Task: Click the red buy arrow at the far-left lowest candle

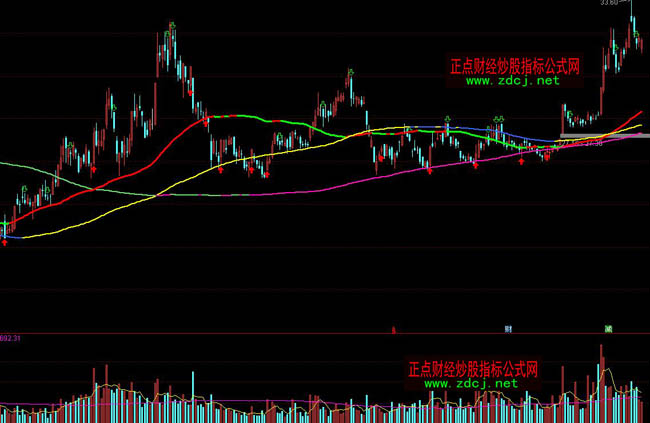Action: pos(6,241)
